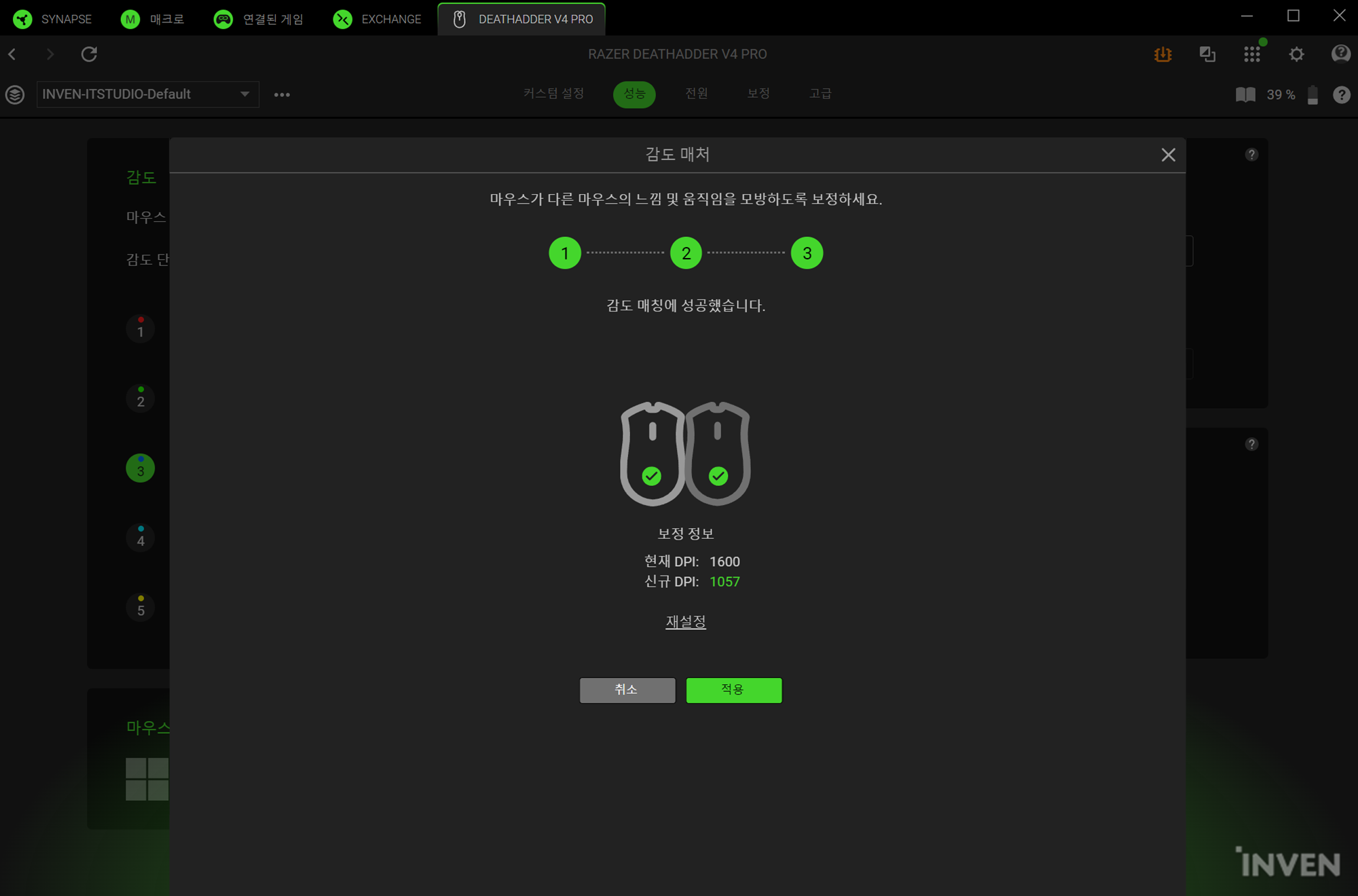Go back with the left arrow
Viewport: 1358px width, 896px height.
point(12,54)
